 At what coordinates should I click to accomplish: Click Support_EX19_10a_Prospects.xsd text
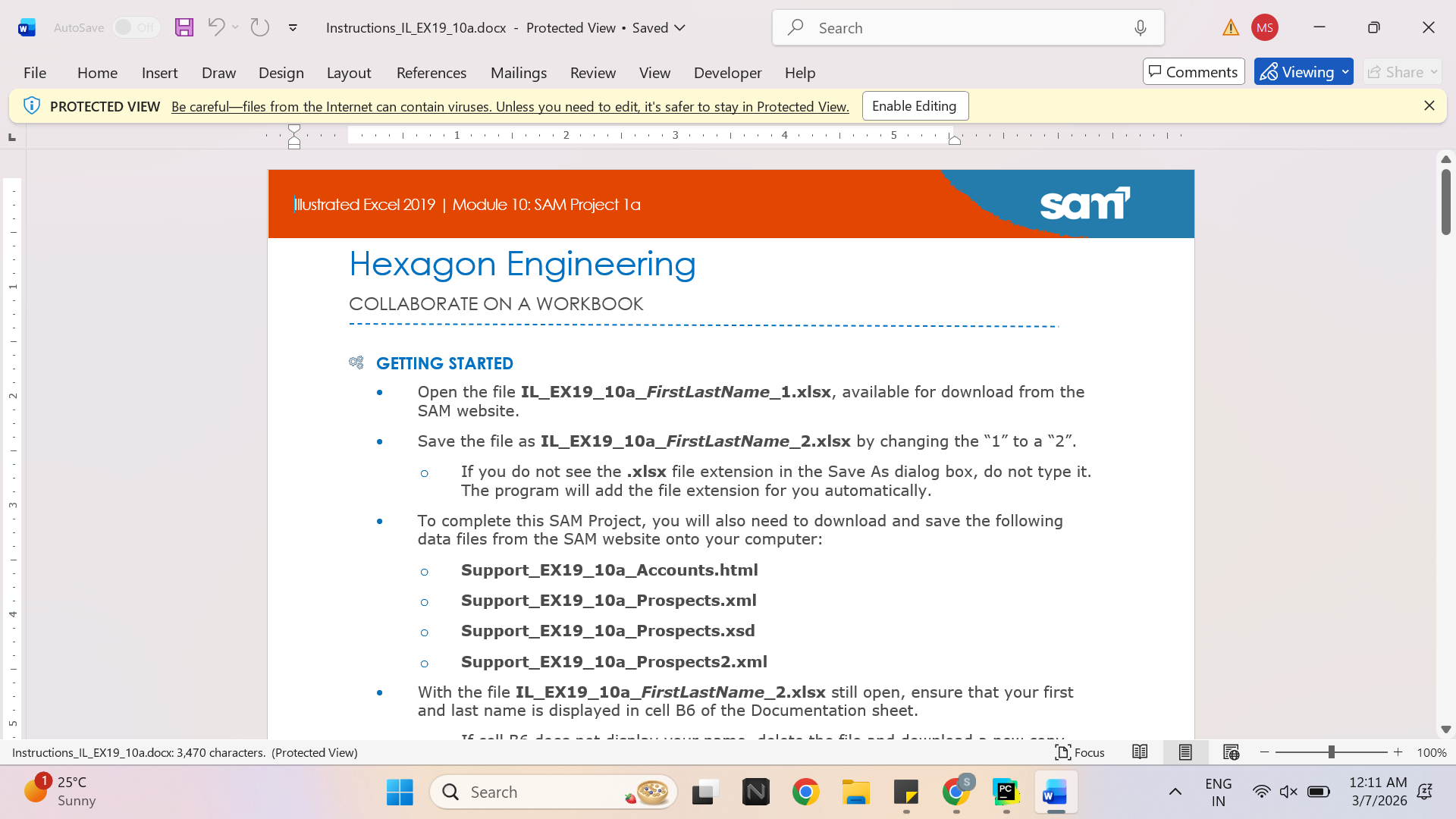tap(607, 631)
